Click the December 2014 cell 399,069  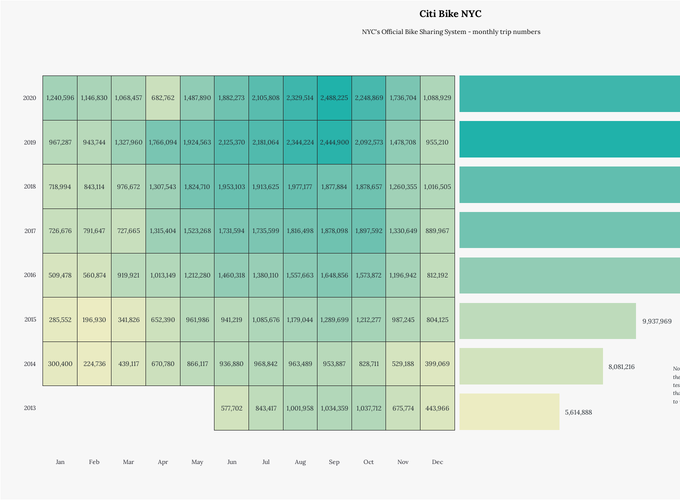click(x=437, y=364)
